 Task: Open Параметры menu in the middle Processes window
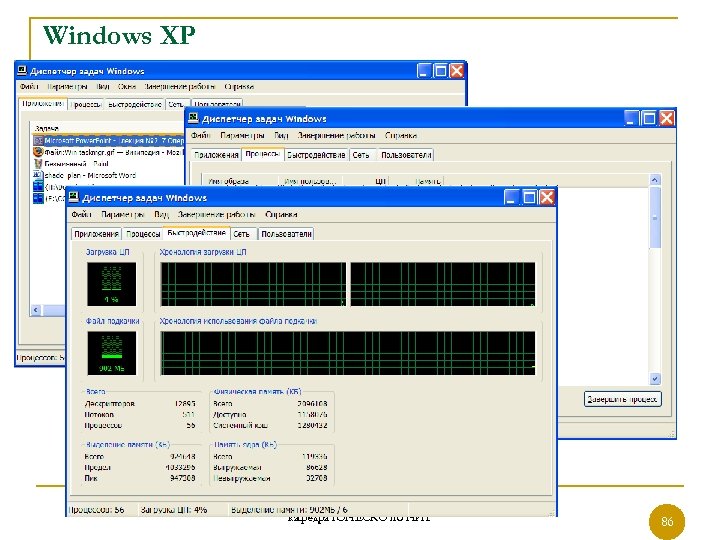pyautogui.click(x=242, y=135)
